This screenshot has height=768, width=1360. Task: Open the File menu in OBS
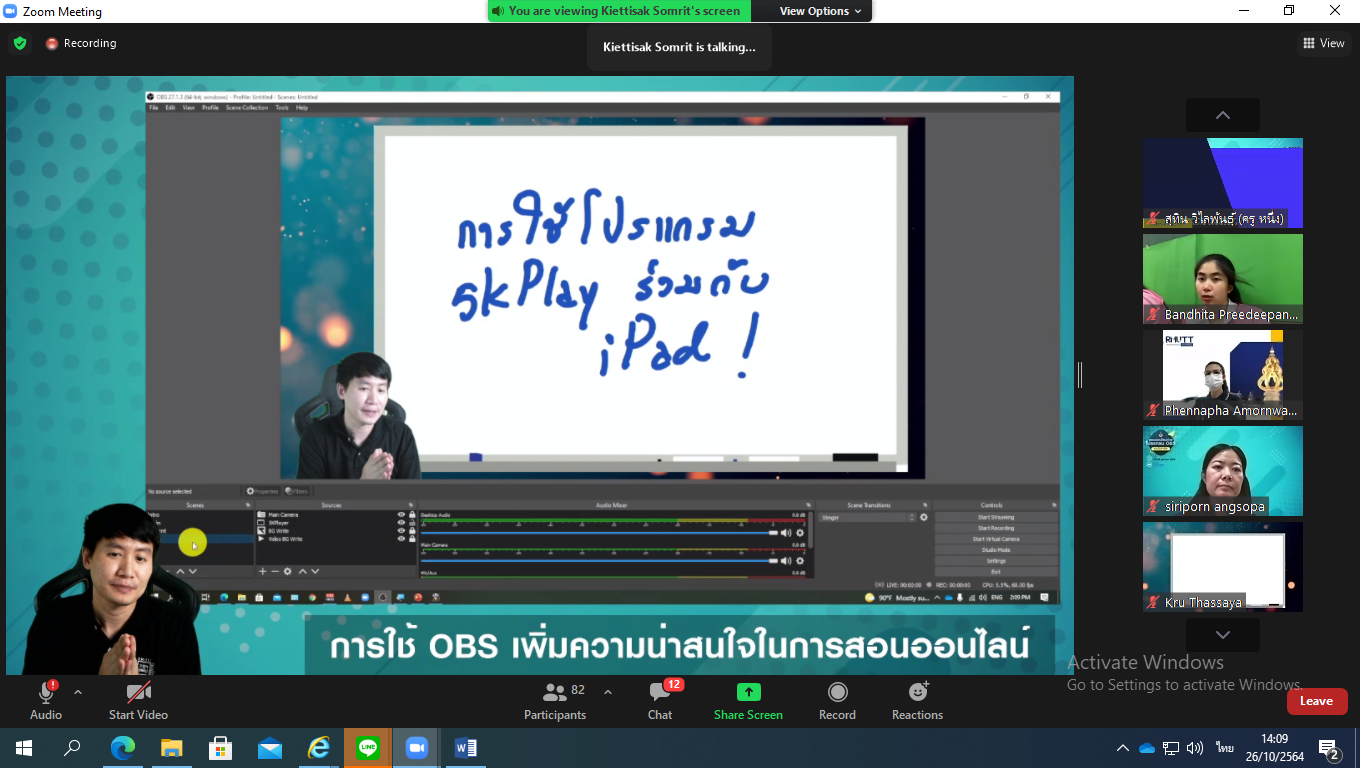point(154,107)
